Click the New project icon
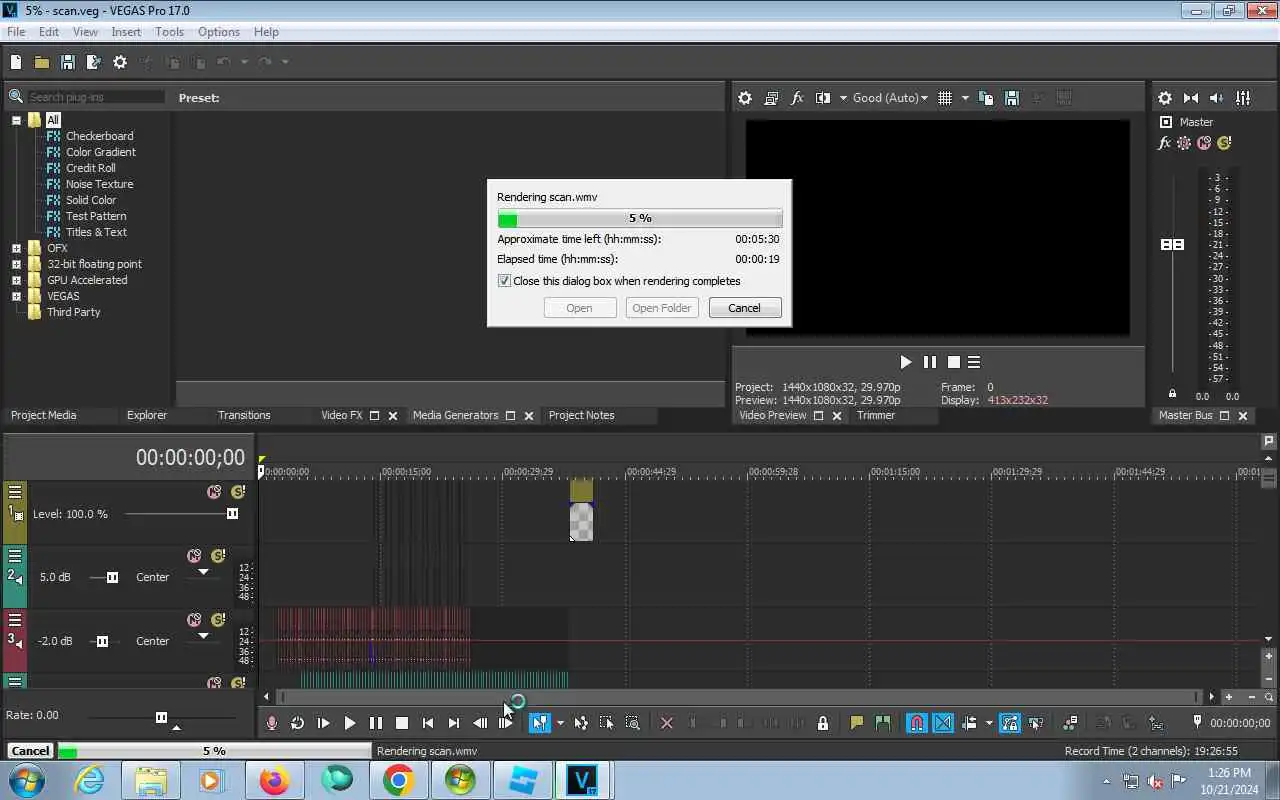The height and width of the screenshot is (800, 1280). 16,62
